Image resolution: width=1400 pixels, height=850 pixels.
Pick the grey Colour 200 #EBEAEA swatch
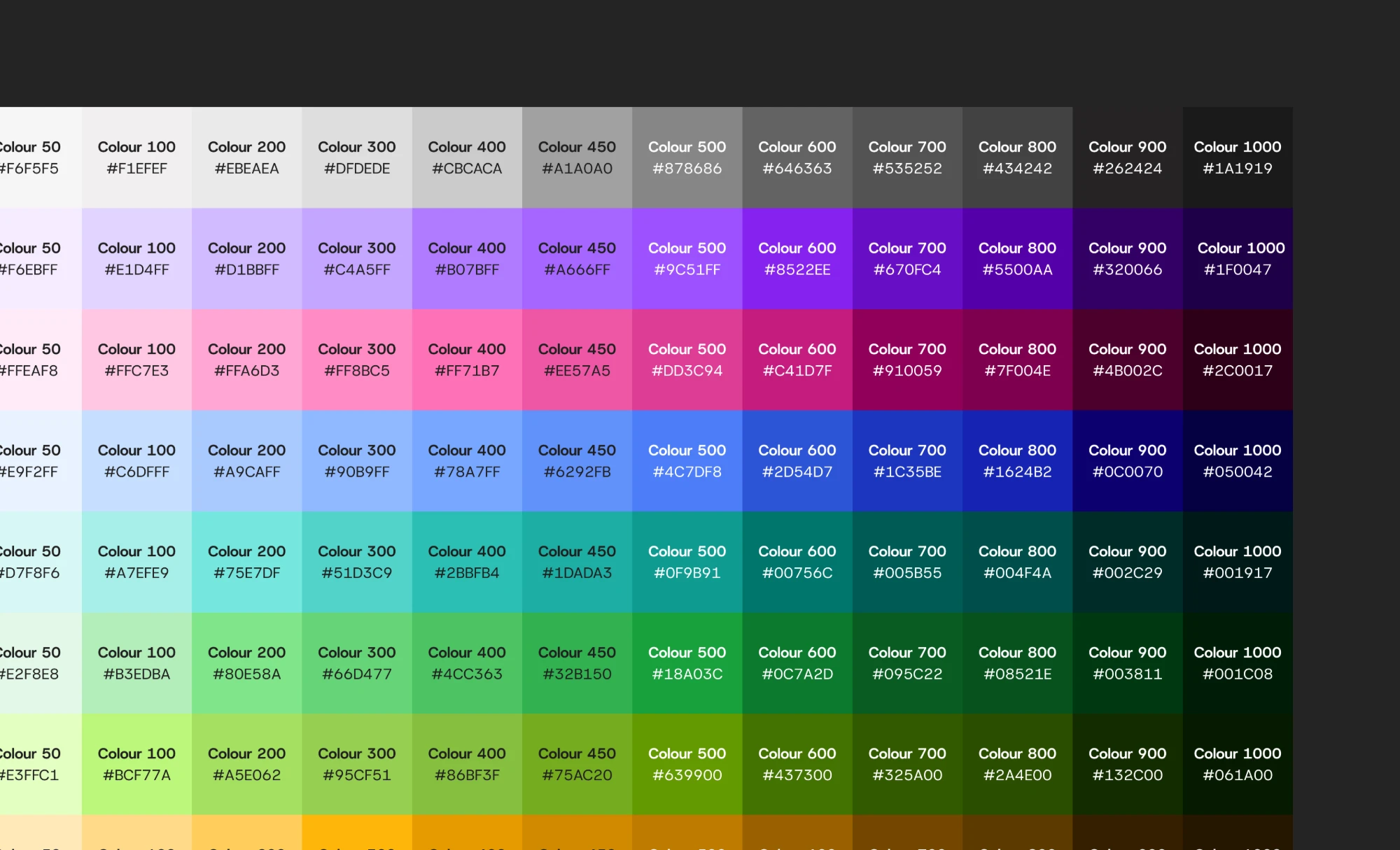[246, 157]
